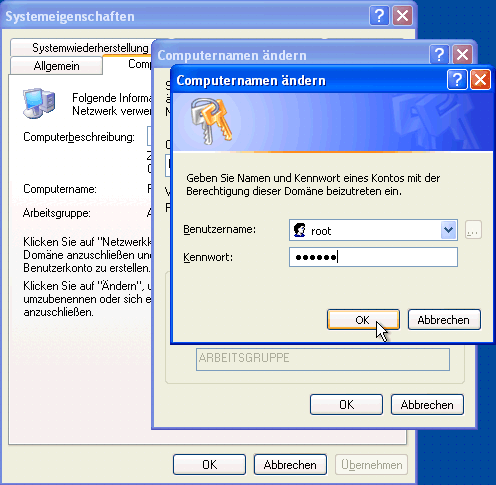Click OK at the bottom of Systemeigenschaften
This screenshot has height=485, width=496.
pyautogui.click(x=209, y=464)
